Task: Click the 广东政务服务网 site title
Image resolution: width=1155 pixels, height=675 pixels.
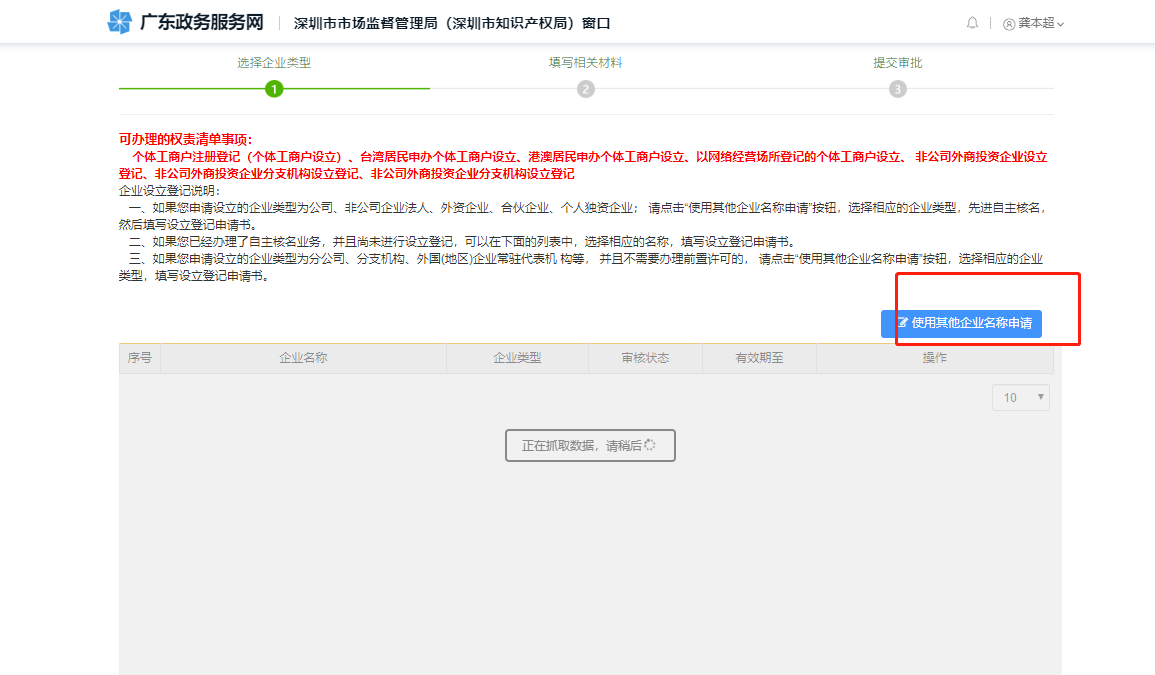Action: pyautogui.click(x=201, y=22)
